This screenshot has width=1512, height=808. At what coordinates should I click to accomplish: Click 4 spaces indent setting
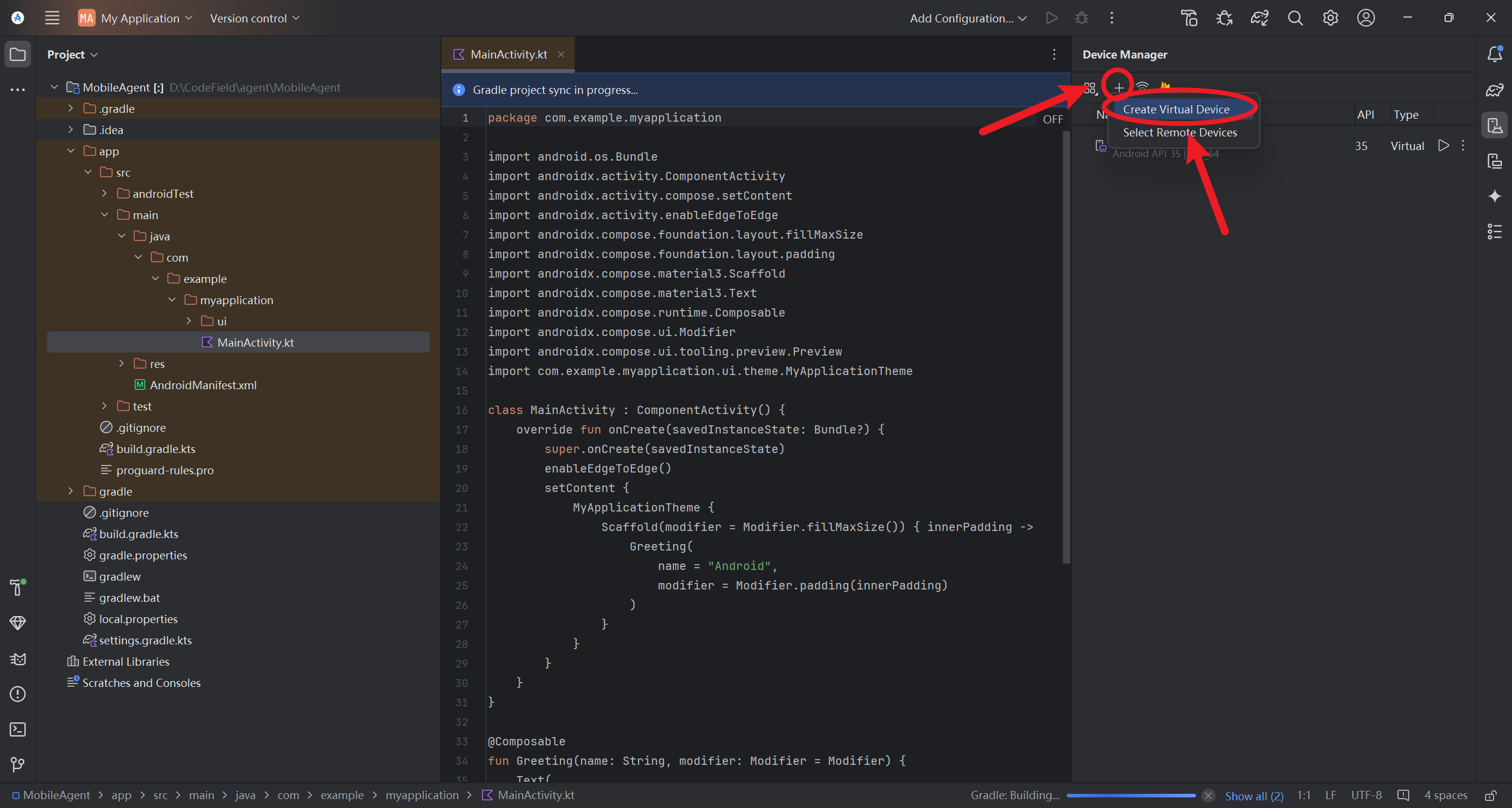(x=1445, y=796)
